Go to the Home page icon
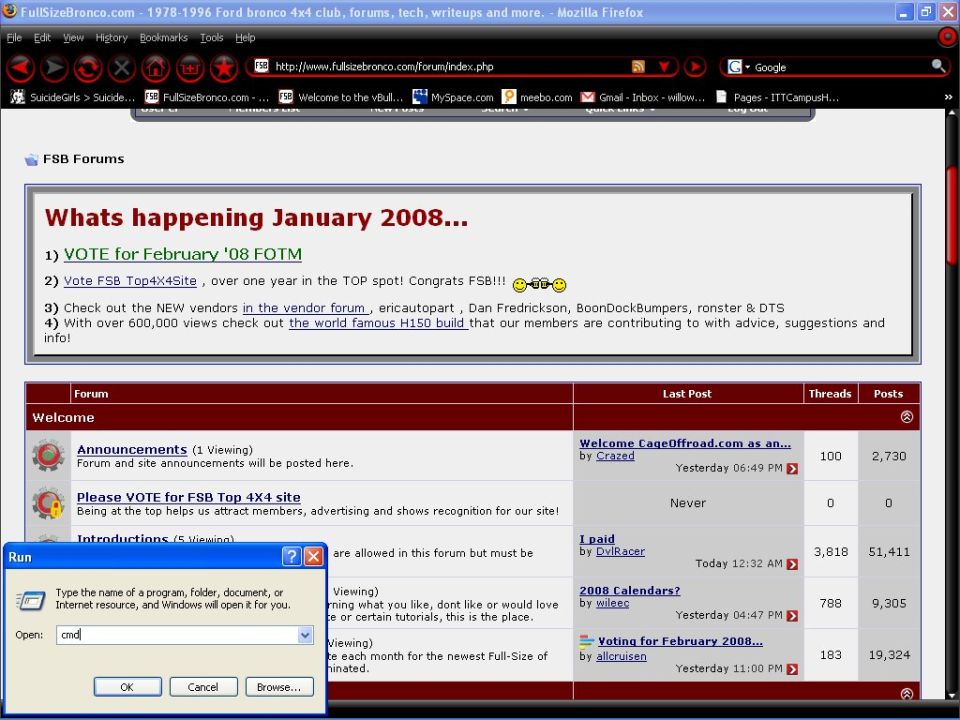Viewport: 960px width, 720px height. [156, 67]
